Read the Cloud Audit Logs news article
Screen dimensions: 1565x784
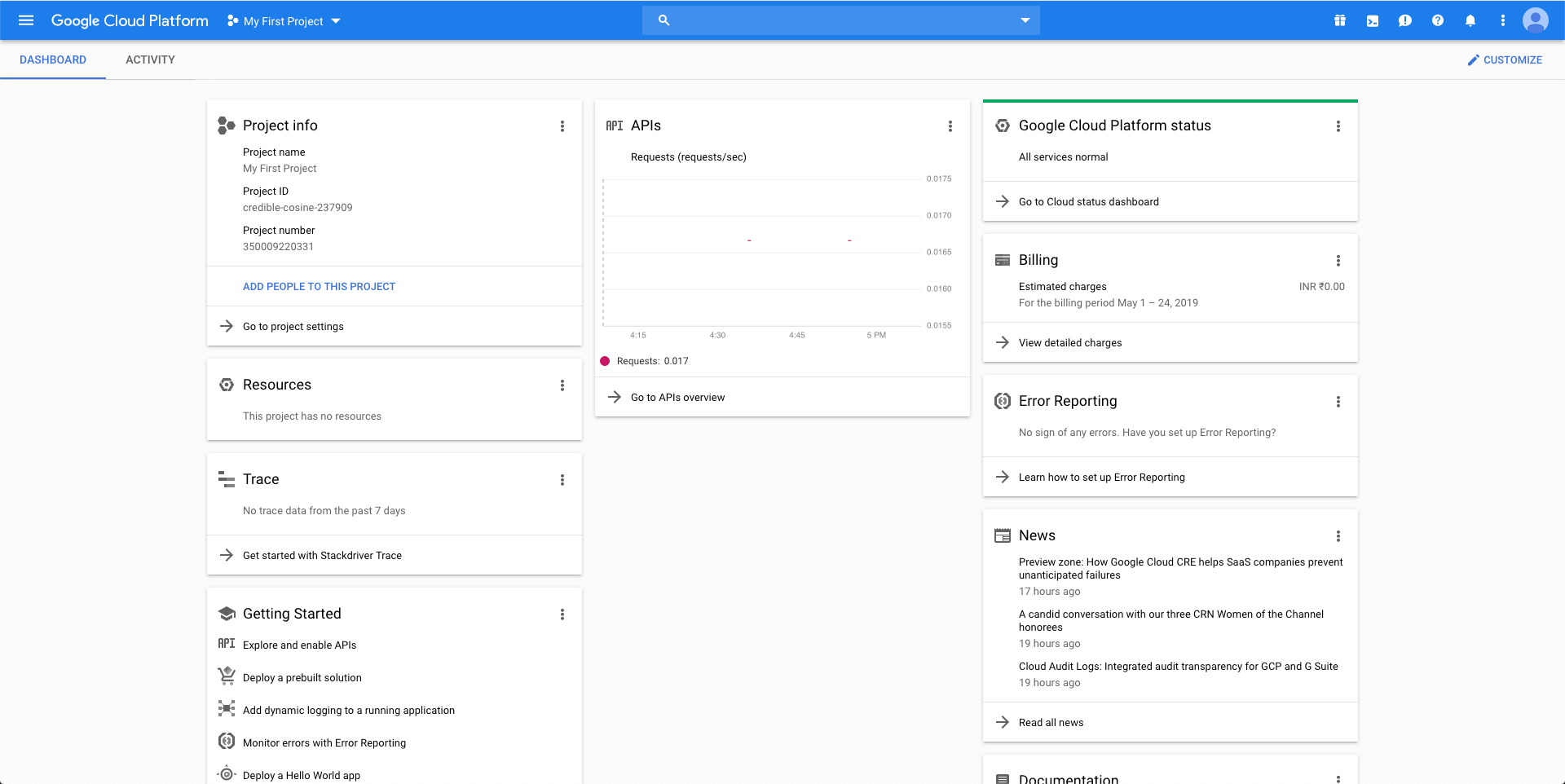pos(1179,667)
